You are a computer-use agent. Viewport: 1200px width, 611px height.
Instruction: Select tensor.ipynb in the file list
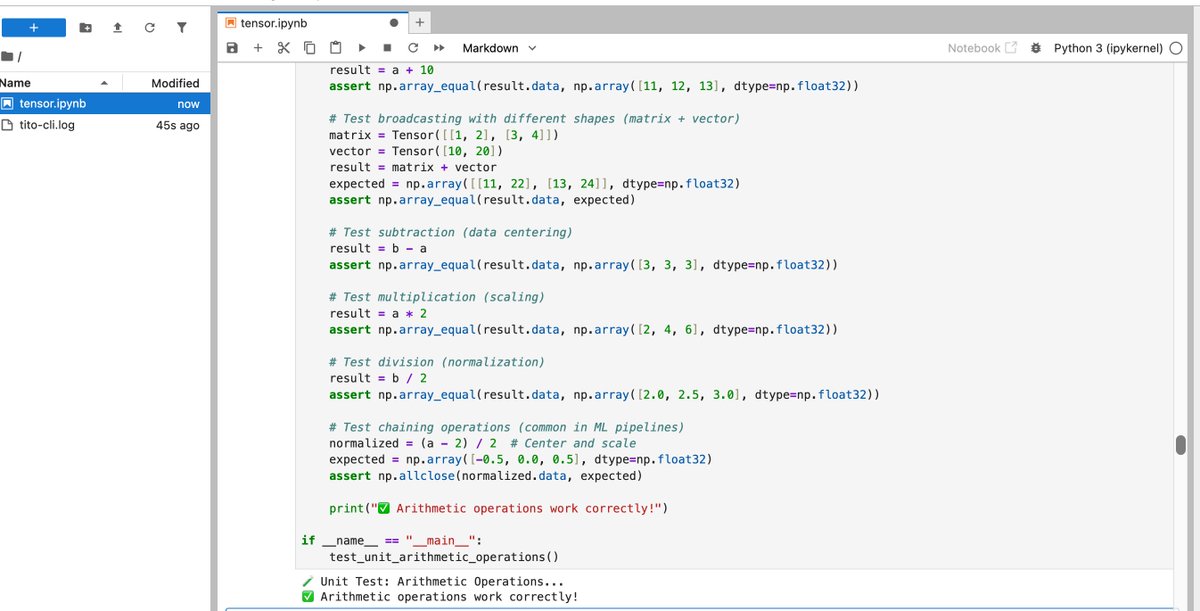tap(105, 103)
